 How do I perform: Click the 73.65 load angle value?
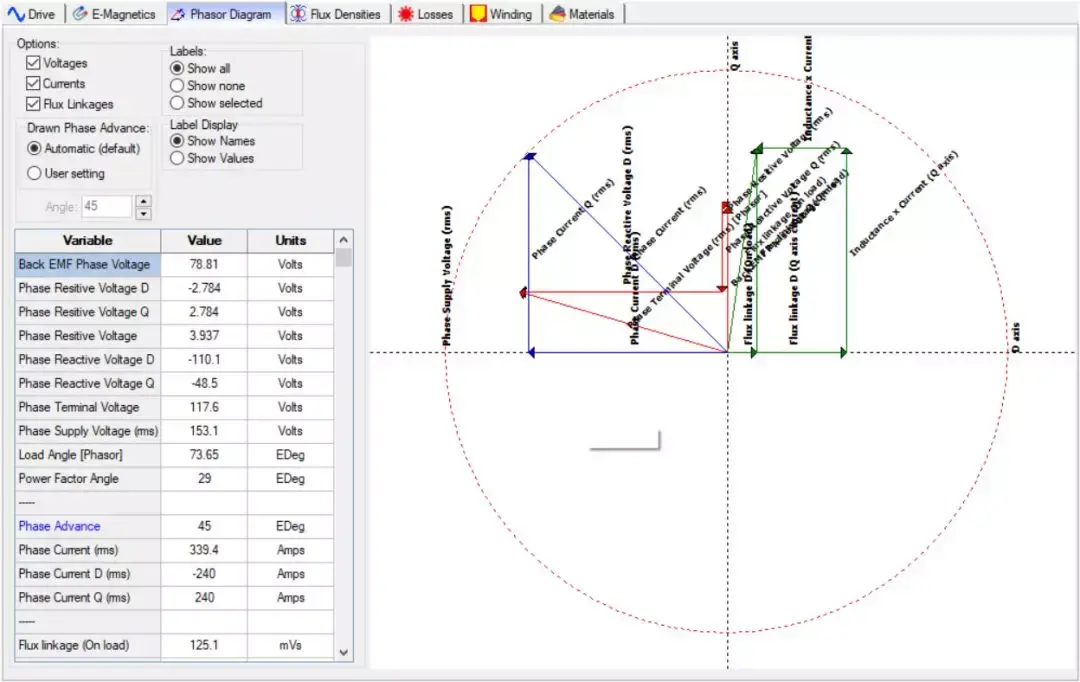click(204, 455)
